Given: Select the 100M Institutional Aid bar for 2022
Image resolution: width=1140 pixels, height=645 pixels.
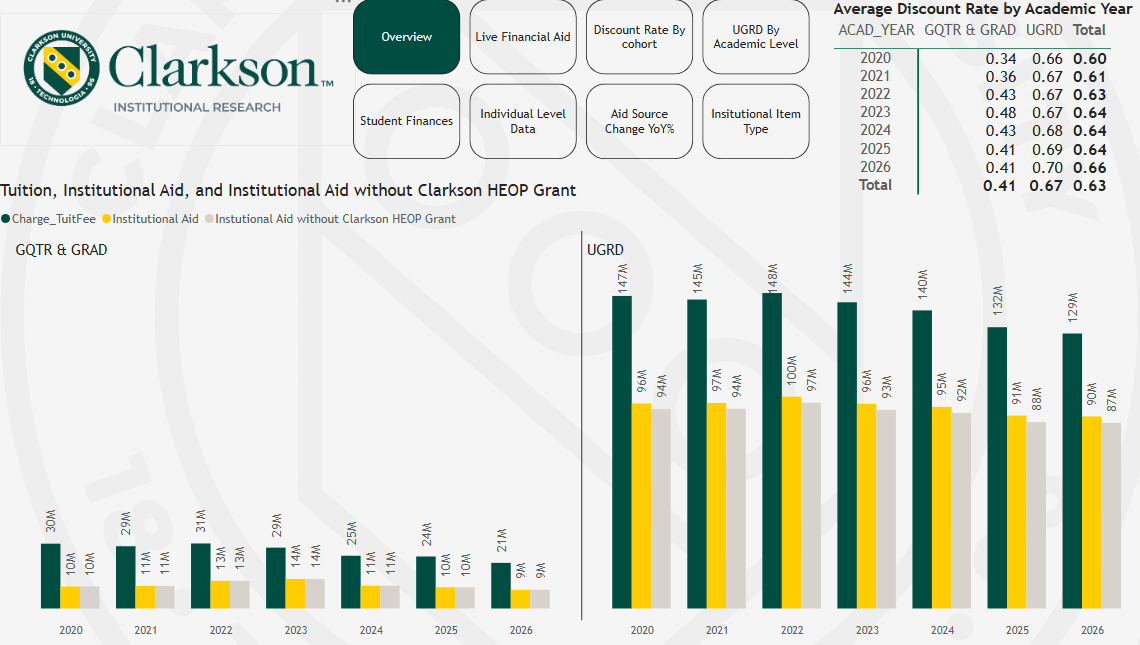Looking at the screenshot, I should [x=791, y=502].
